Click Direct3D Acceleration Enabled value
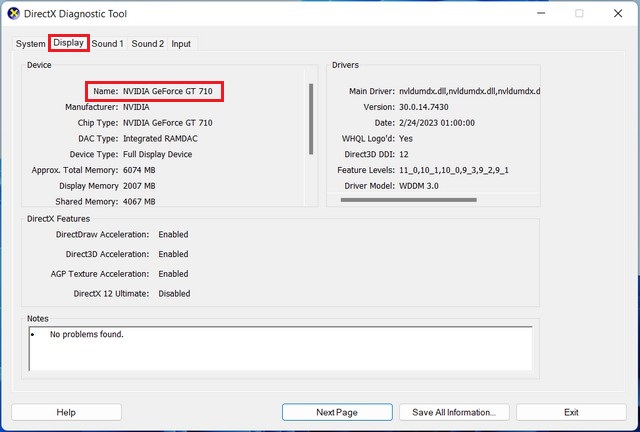This screenshot has width=640, height=432. click(x=173, y=254)
